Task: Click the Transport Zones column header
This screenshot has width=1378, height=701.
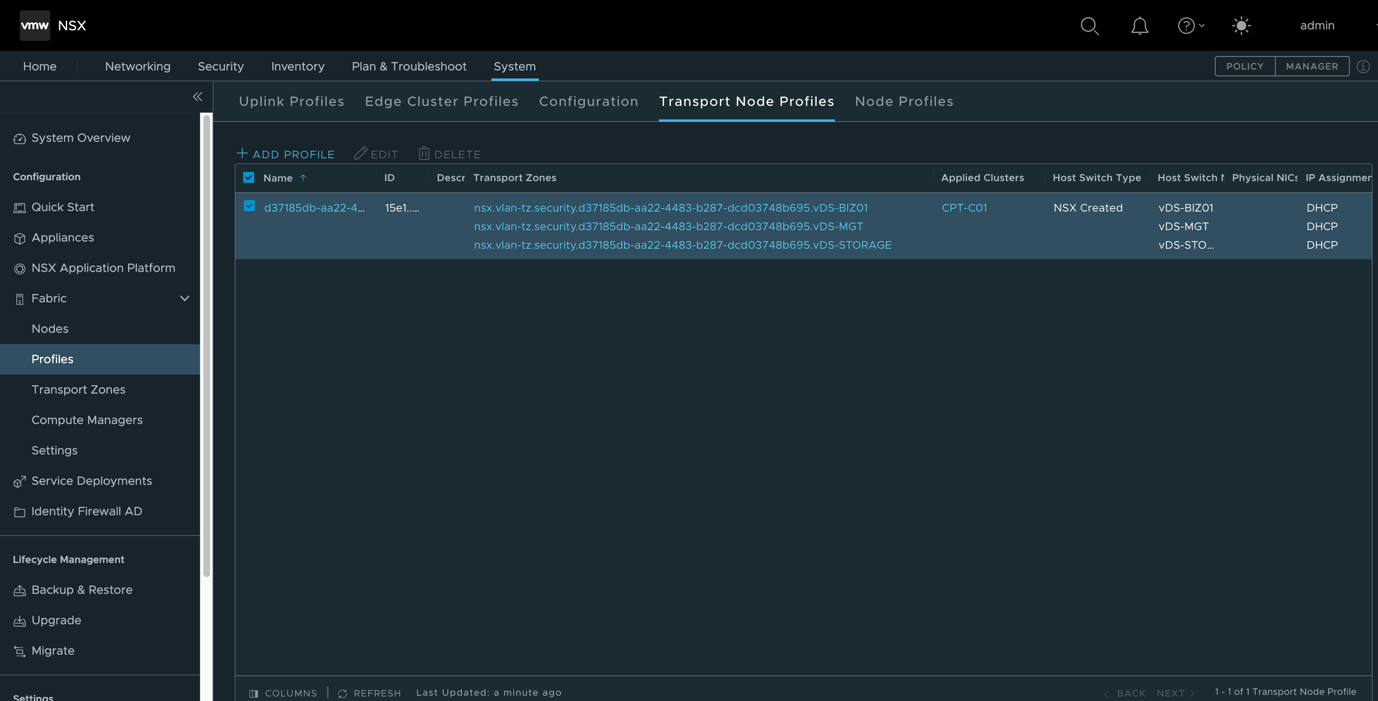Action: [515, 178]
